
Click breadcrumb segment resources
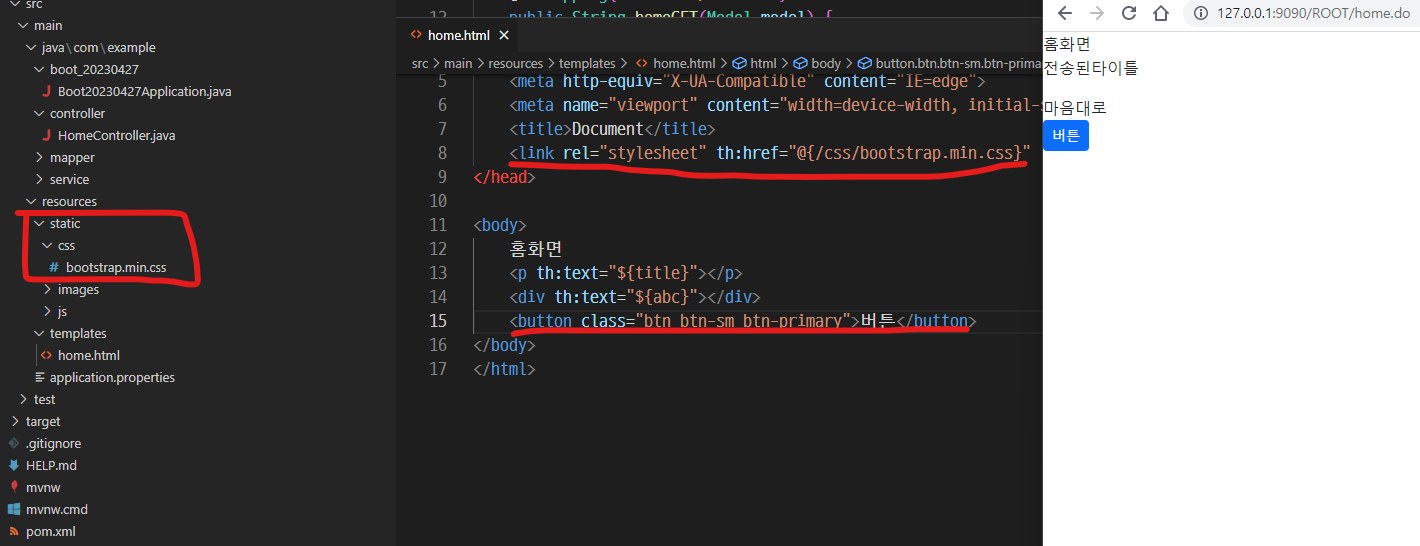(x=516, y=63)
